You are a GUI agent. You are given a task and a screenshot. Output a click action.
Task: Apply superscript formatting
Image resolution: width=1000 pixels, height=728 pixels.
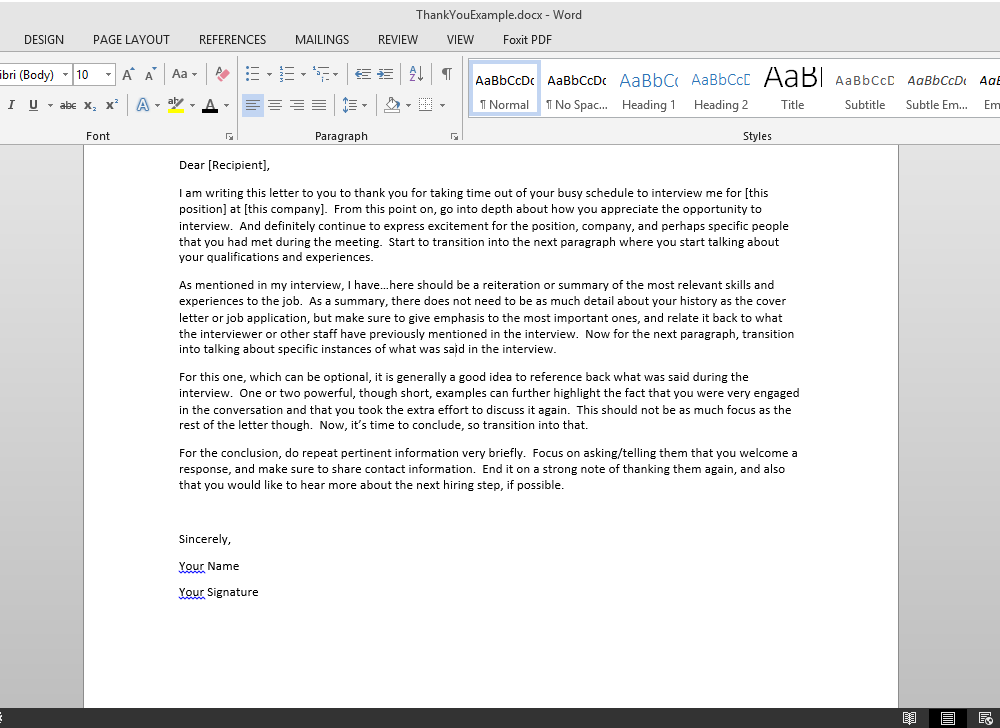click(112, 106)
